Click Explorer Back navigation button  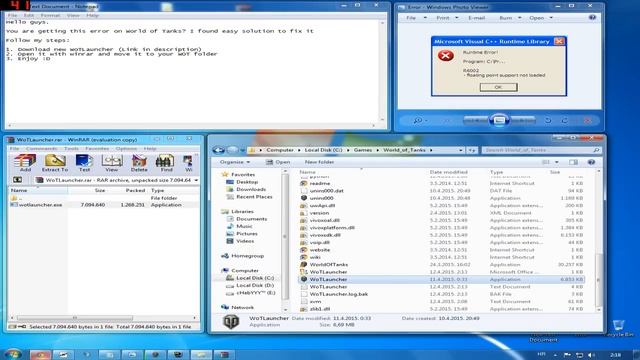pos(218,150)
